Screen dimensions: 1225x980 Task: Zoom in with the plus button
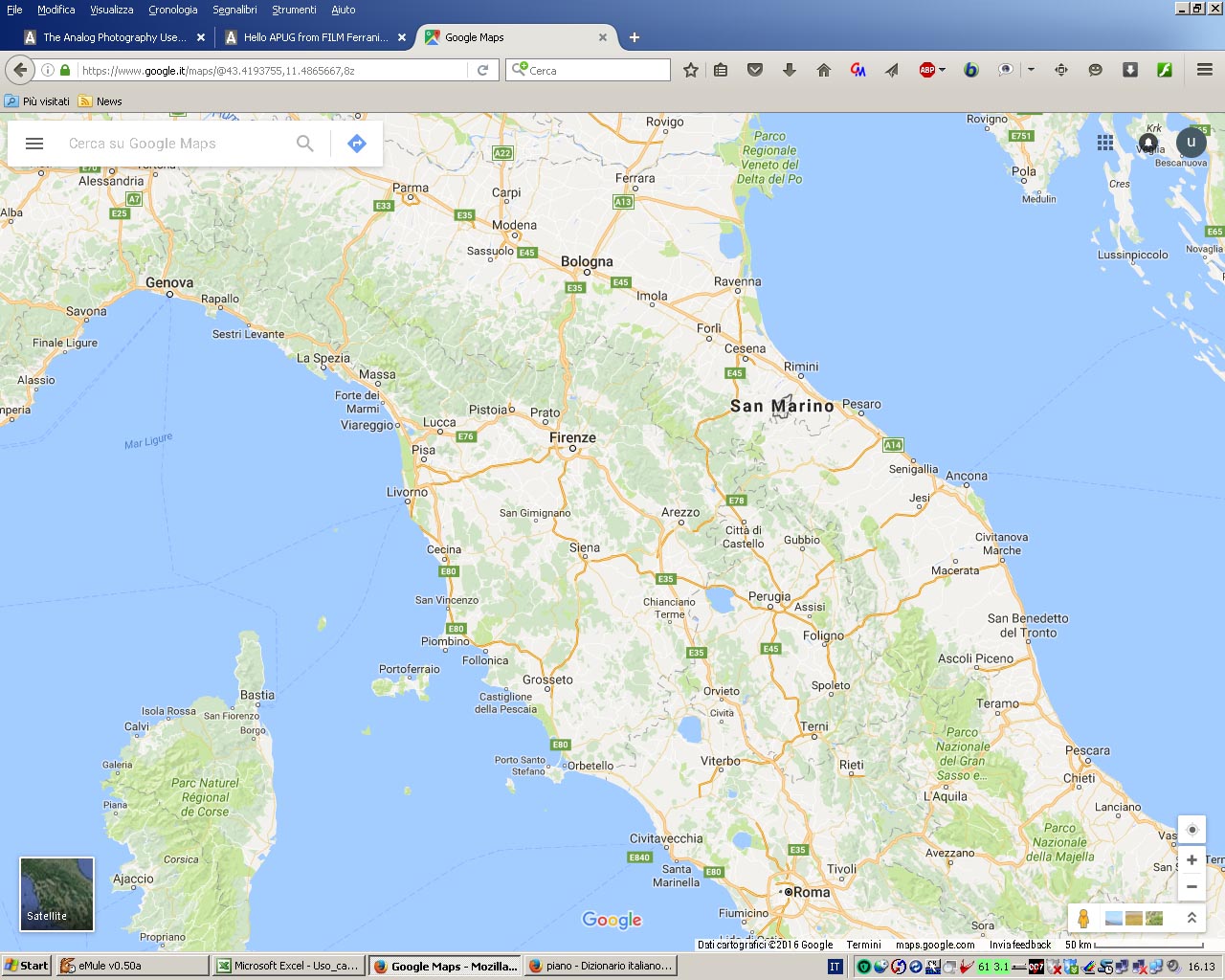point(1192,859)
